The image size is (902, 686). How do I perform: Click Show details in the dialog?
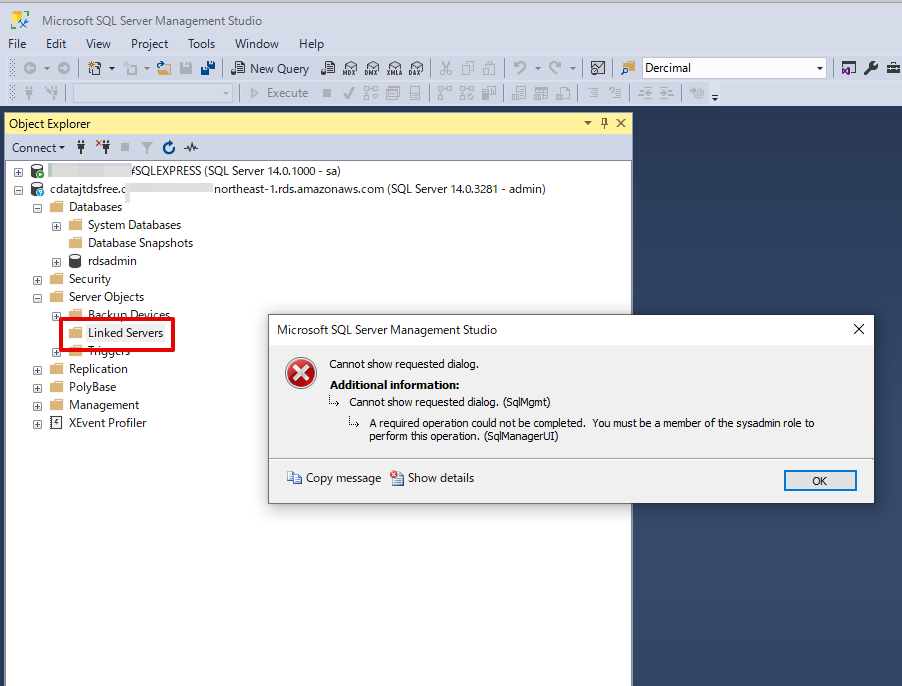point(432,478)
